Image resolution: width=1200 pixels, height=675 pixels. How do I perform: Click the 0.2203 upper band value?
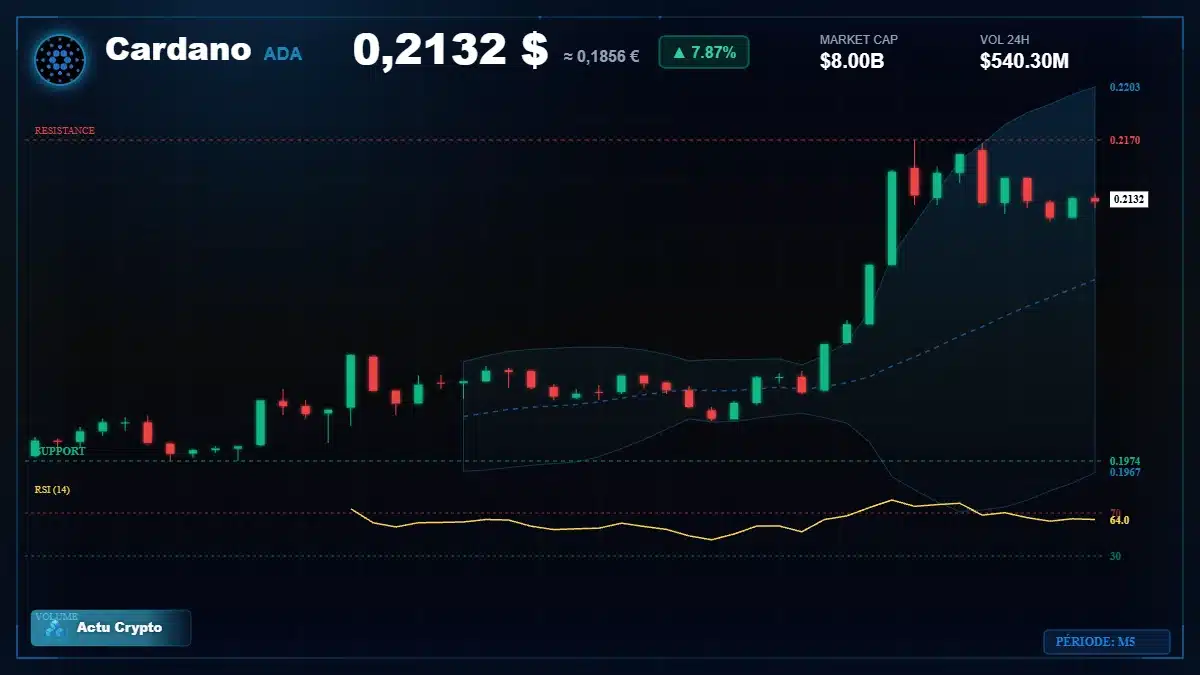click(x=1125, y=88)
